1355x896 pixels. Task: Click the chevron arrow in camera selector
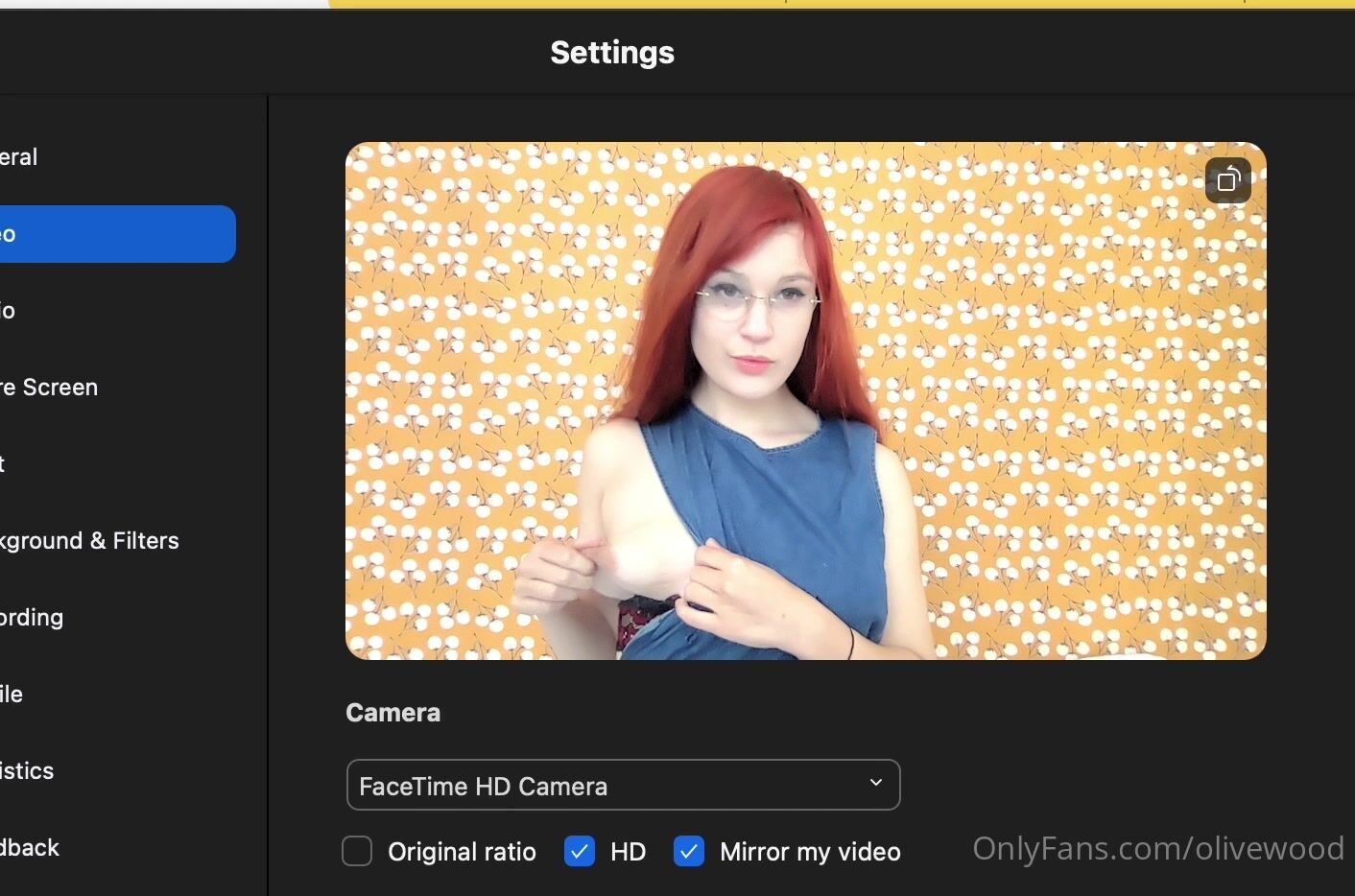875,784
